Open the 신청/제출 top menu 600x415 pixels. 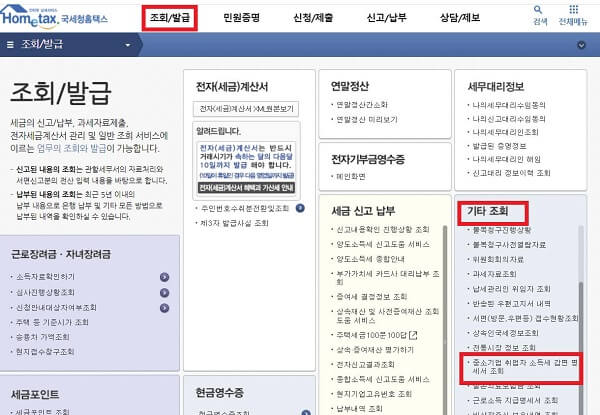[x=313, y=18]
